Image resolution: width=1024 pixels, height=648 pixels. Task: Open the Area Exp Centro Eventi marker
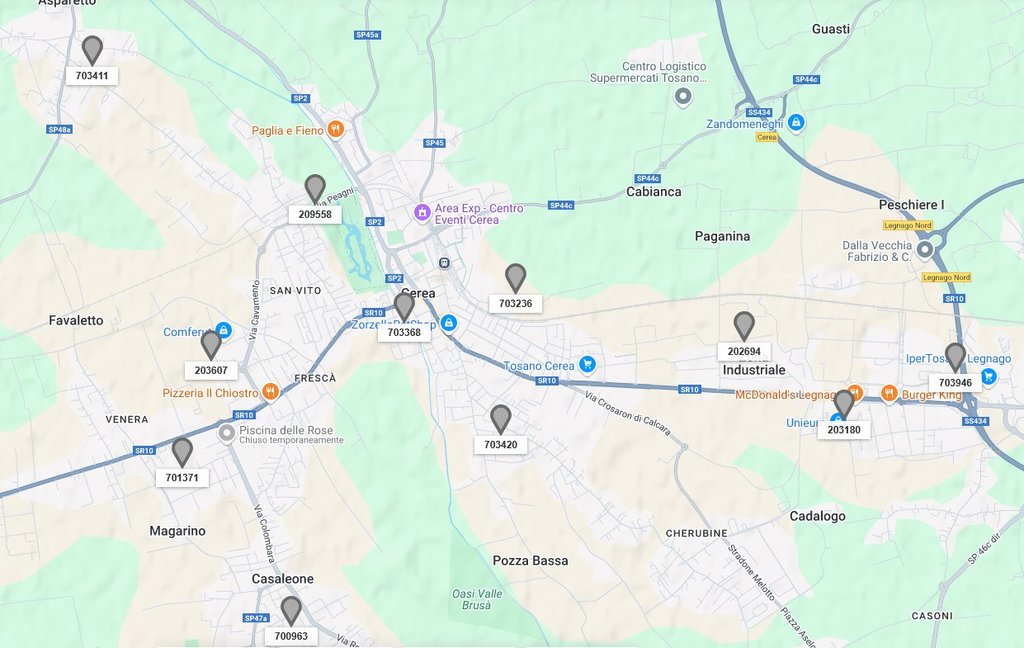423,212
